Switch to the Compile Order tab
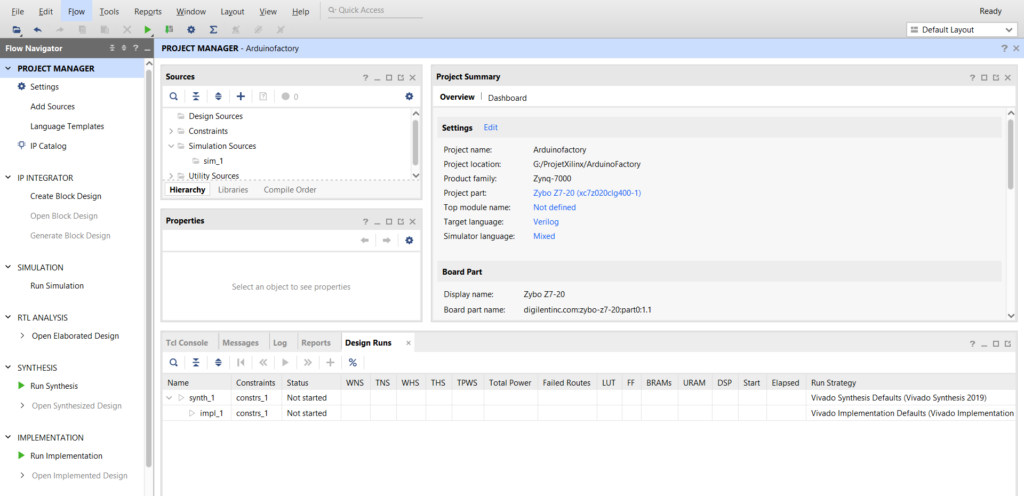The image size is (1024, 496). click(289, 189)
